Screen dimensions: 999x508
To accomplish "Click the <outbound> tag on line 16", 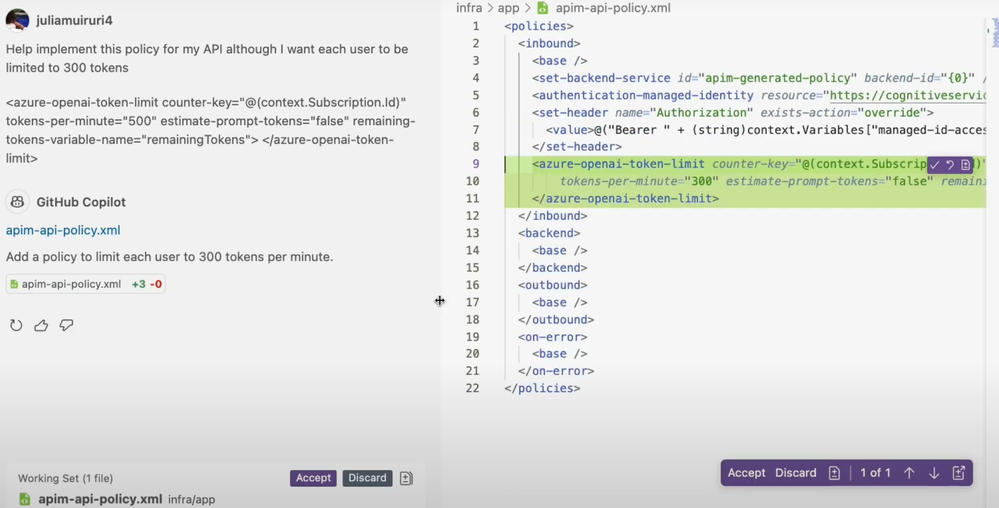I will [552, 285].
